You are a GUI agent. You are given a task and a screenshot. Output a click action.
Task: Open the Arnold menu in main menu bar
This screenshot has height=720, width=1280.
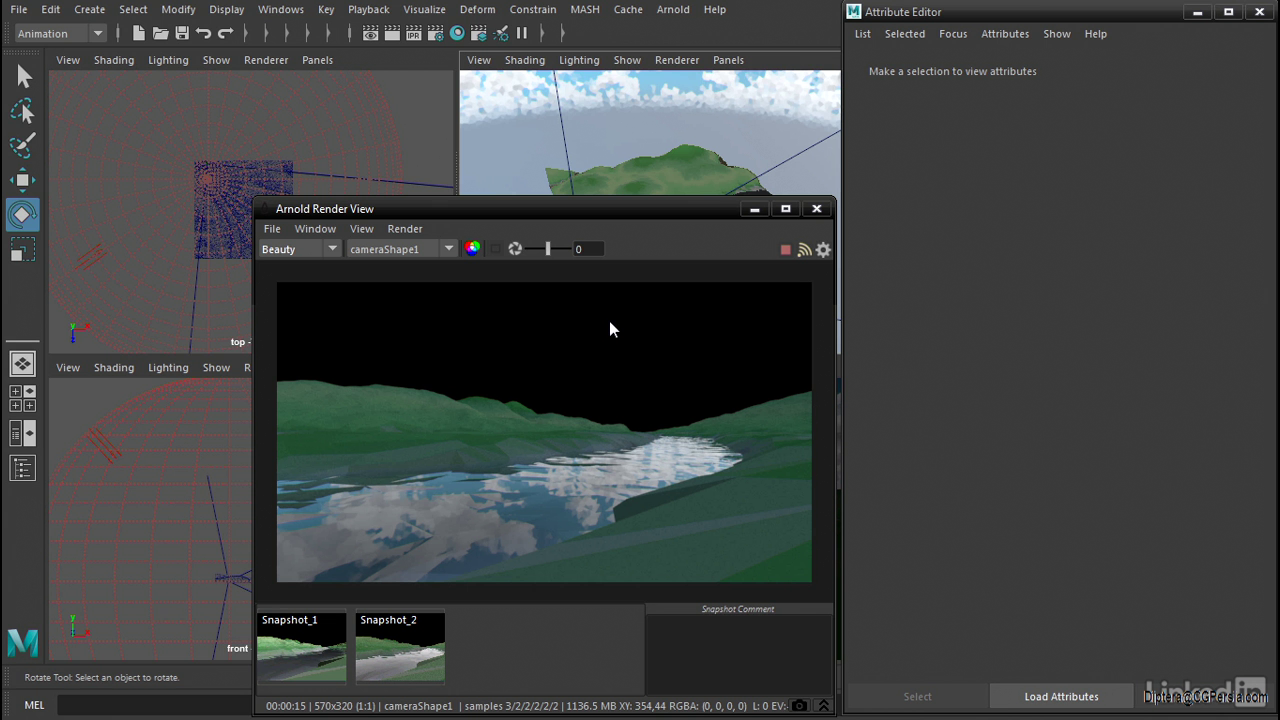tap(673, 9)
